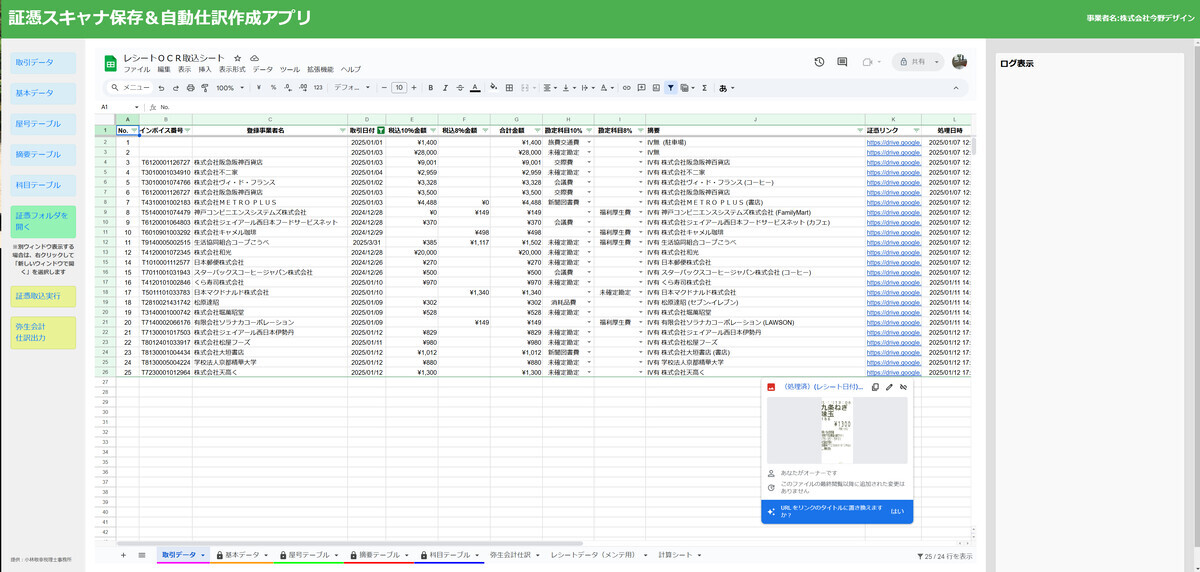Image resolution: width=1200 pixels, height=572 pixels.
Task: Open the 登録事業者名 column filter dropdown
Action: (342, 130)
